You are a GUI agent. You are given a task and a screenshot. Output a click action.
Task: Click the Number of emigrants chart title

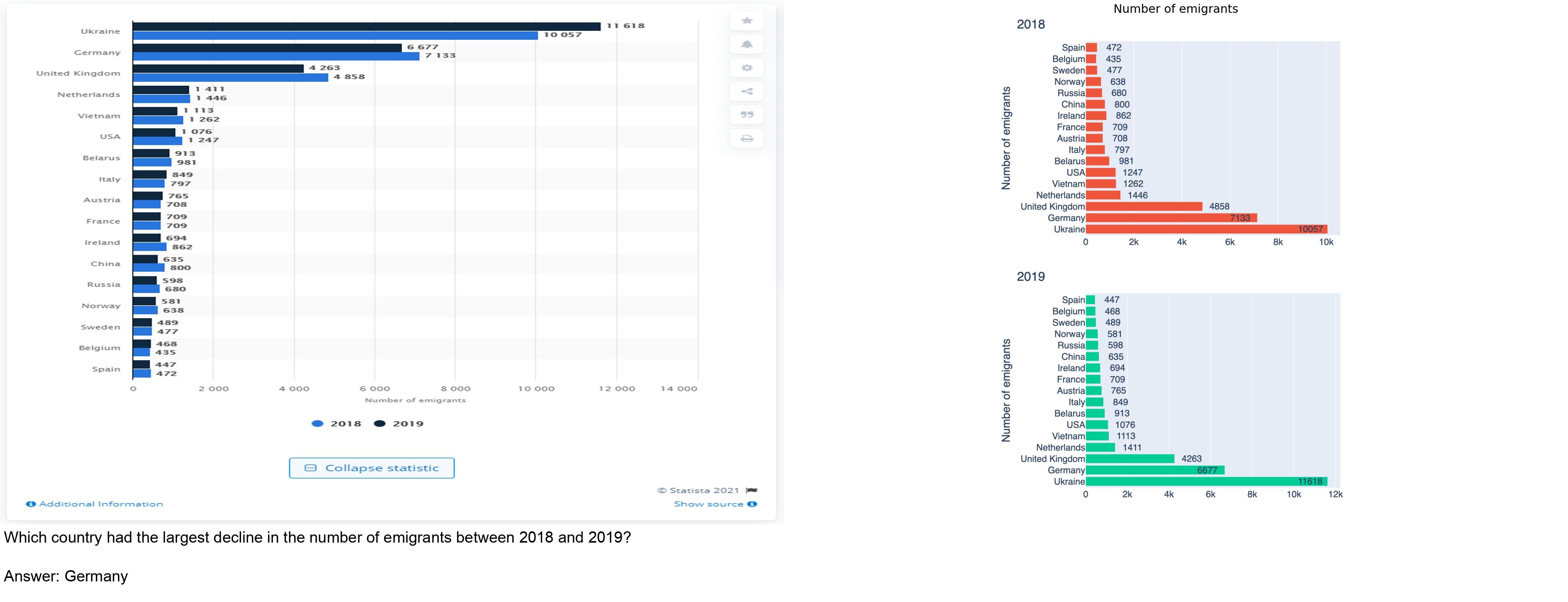[x=1175, y=9]
